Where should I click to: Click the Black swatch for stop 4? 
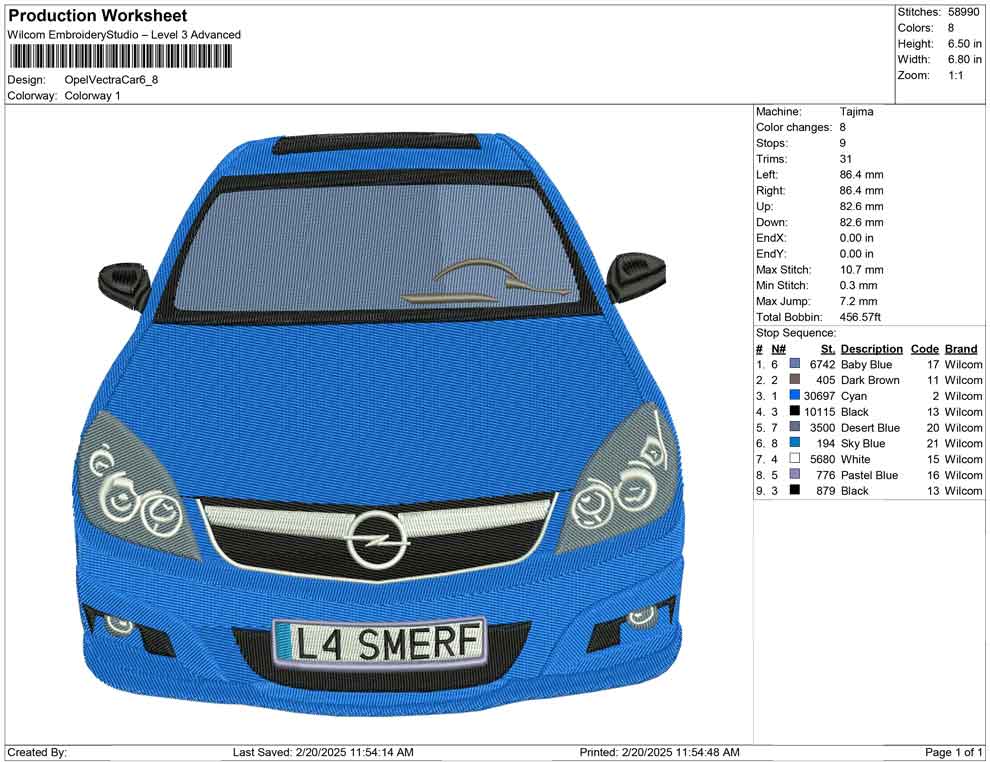pos(793,412)
